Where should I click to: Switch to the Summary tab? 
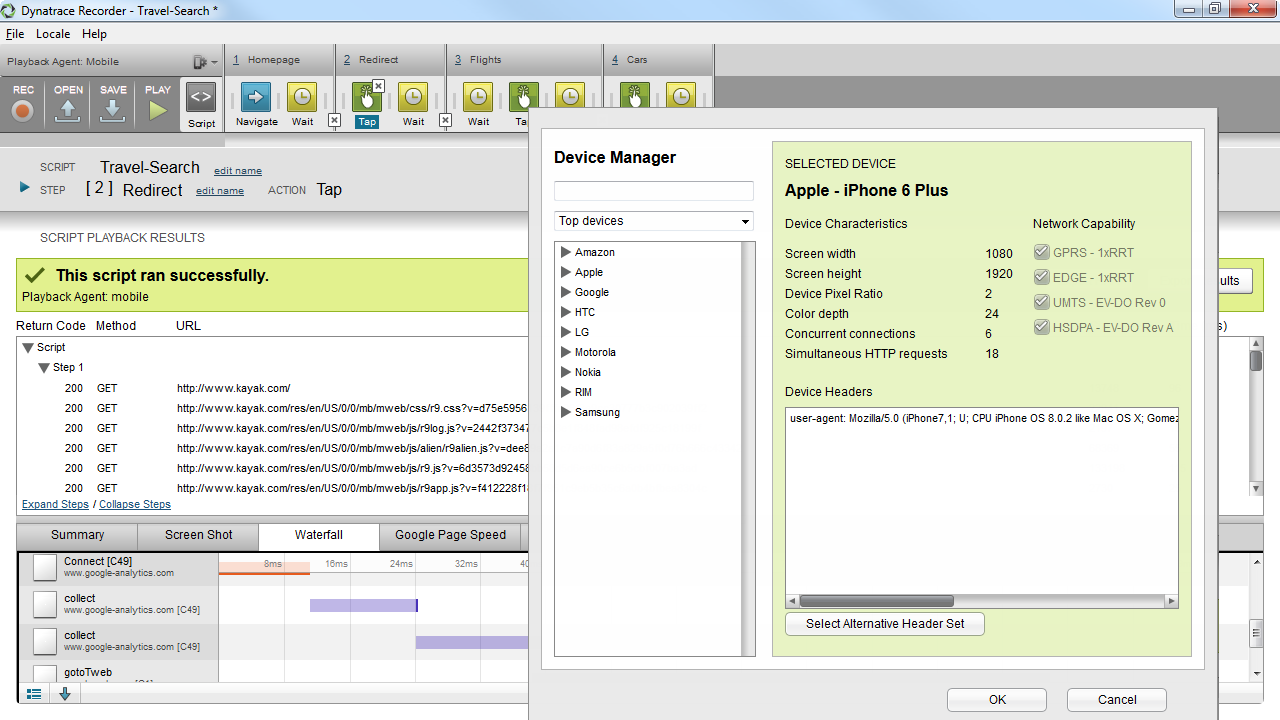tap(78, 535)
